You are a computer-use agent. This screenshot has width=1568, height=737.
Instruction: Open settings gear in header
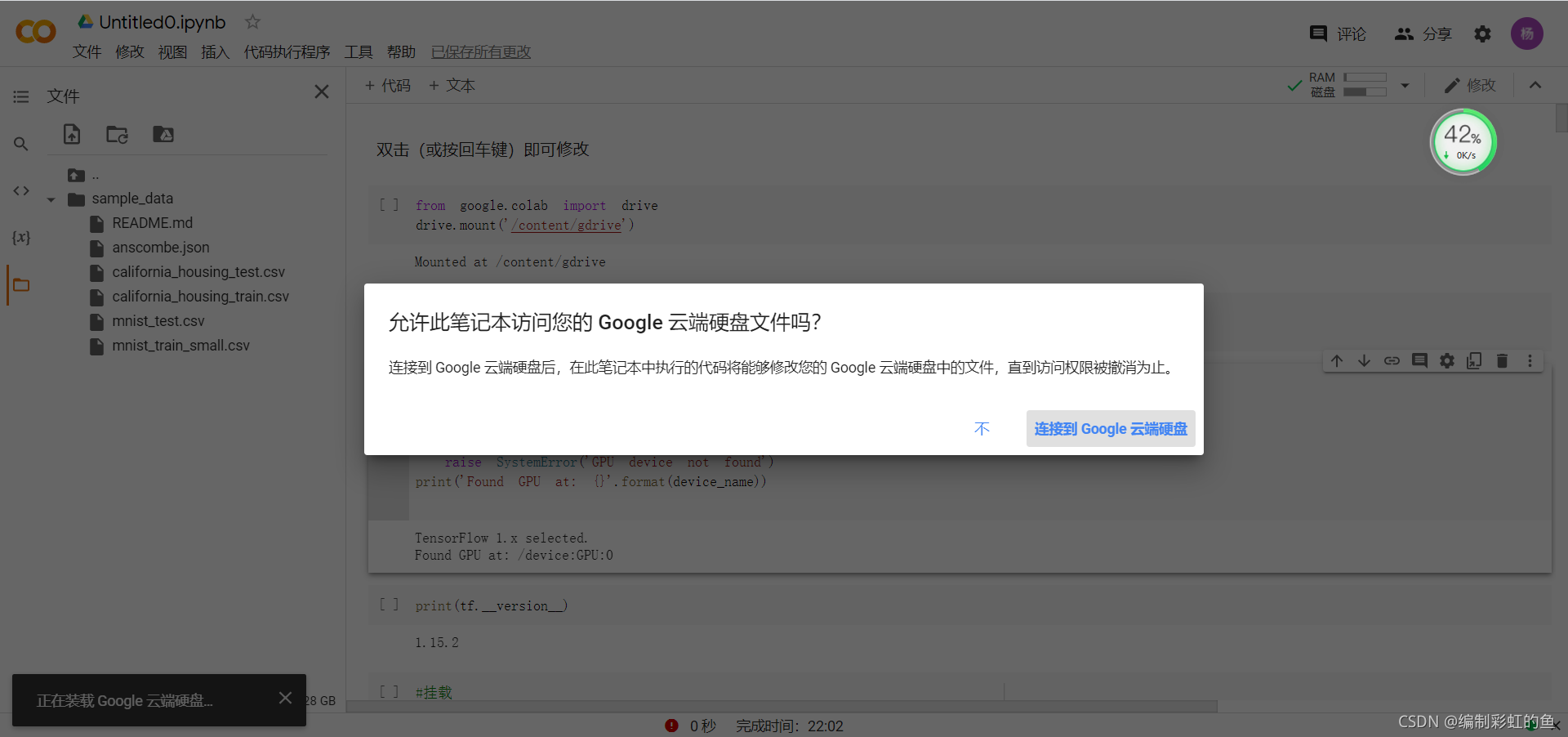click(x=1482, y=33)
